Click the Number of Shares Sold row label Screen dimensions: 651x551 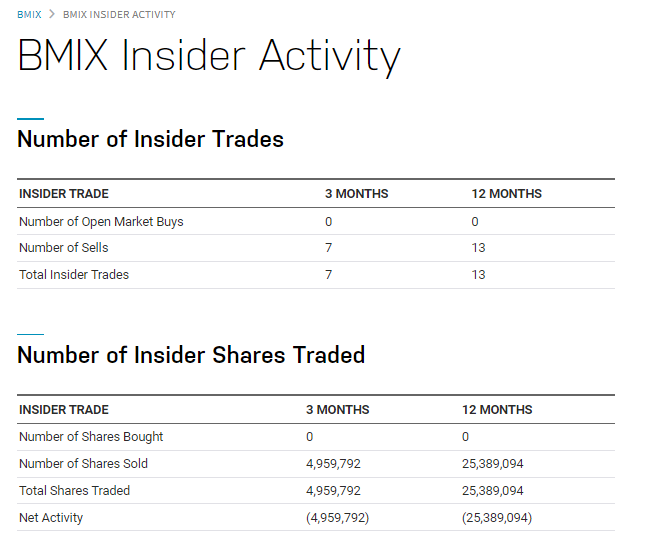pyautogui.click(x=83, y=463)
